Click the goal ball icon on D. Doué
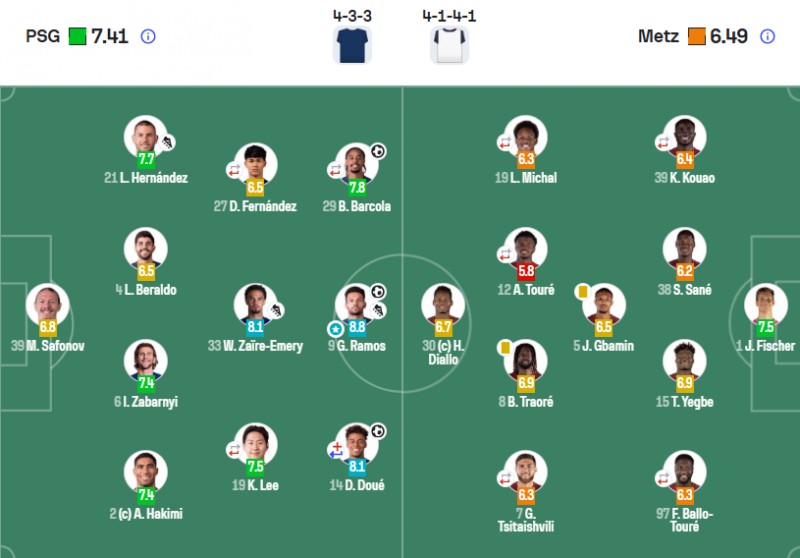The height and width of the screenshot is (558, 800). [x=379, y=431]
